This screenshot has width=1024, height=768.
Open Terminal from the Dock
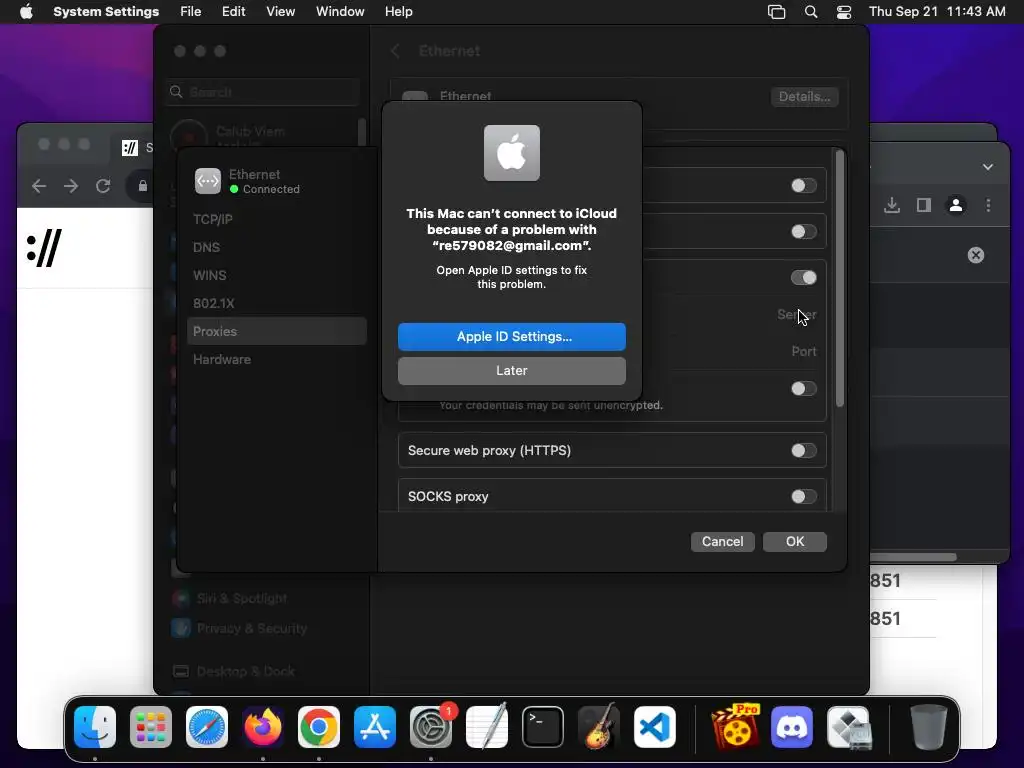pyautogui.click(x=543, y=727)
